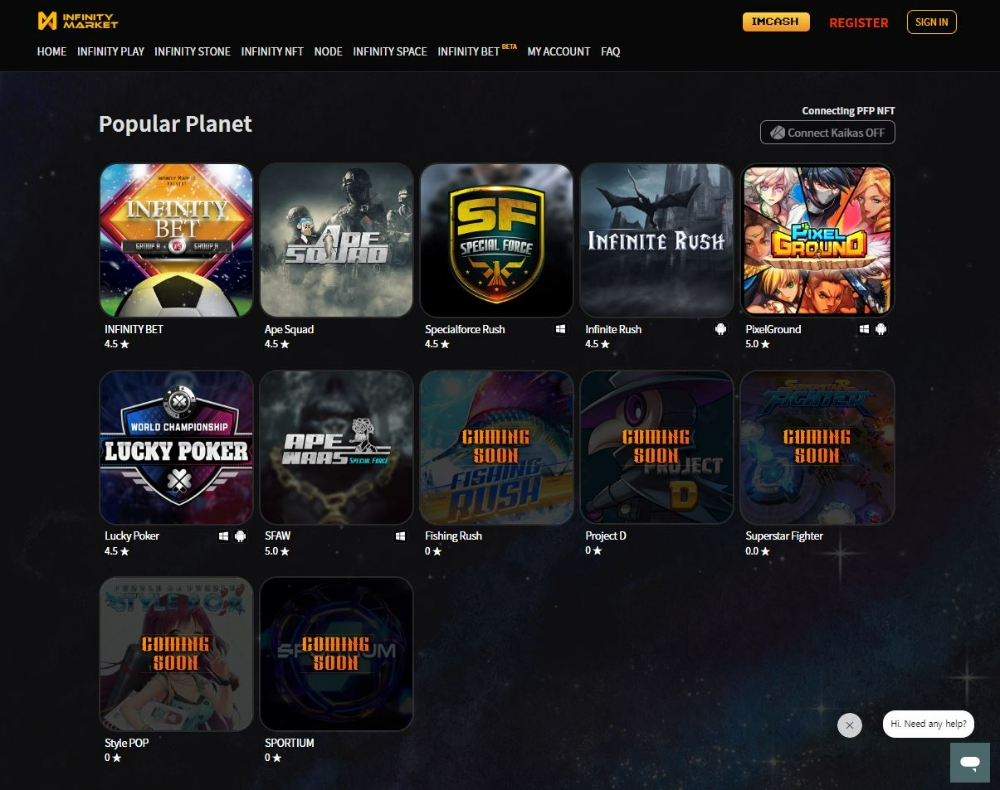The width and height of the screenshot is (1000, 790).
Task: Go to the INFINITY NFT menu item
Action: click(272, 52)
